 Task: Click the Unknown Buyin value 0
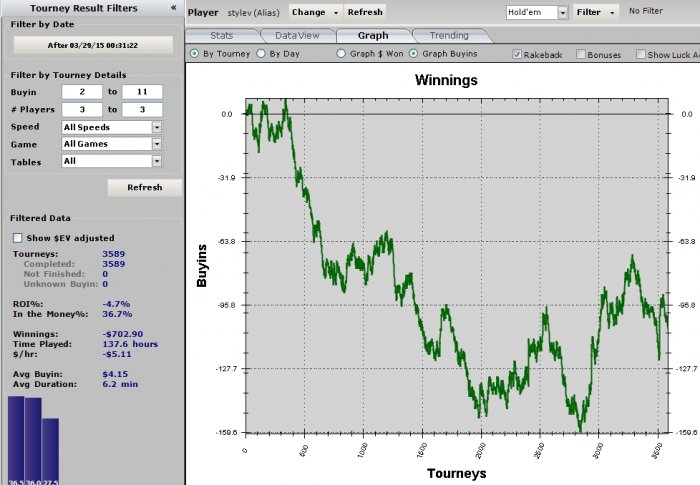[105, 284]
